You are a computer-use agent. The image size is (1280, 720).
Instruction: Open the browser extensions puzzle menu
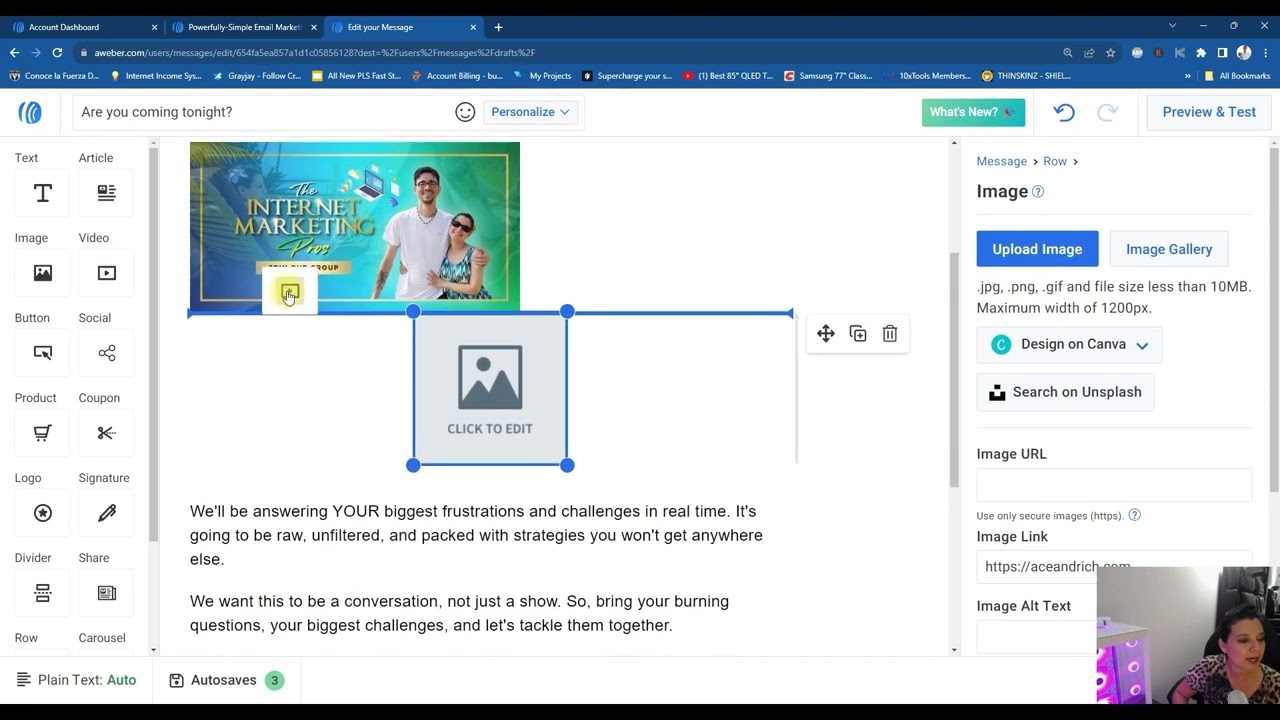coord(1201,53)
